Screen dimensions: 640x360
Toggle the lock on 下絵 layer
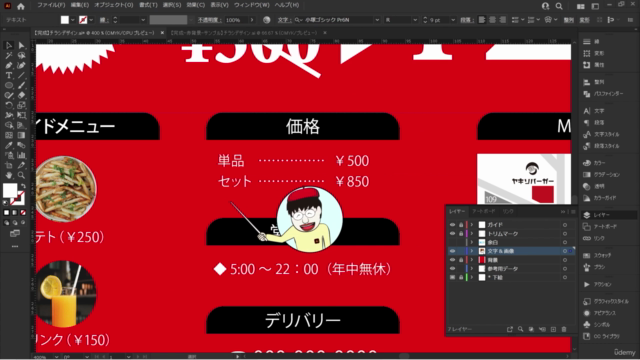click(x=461, y=278)
